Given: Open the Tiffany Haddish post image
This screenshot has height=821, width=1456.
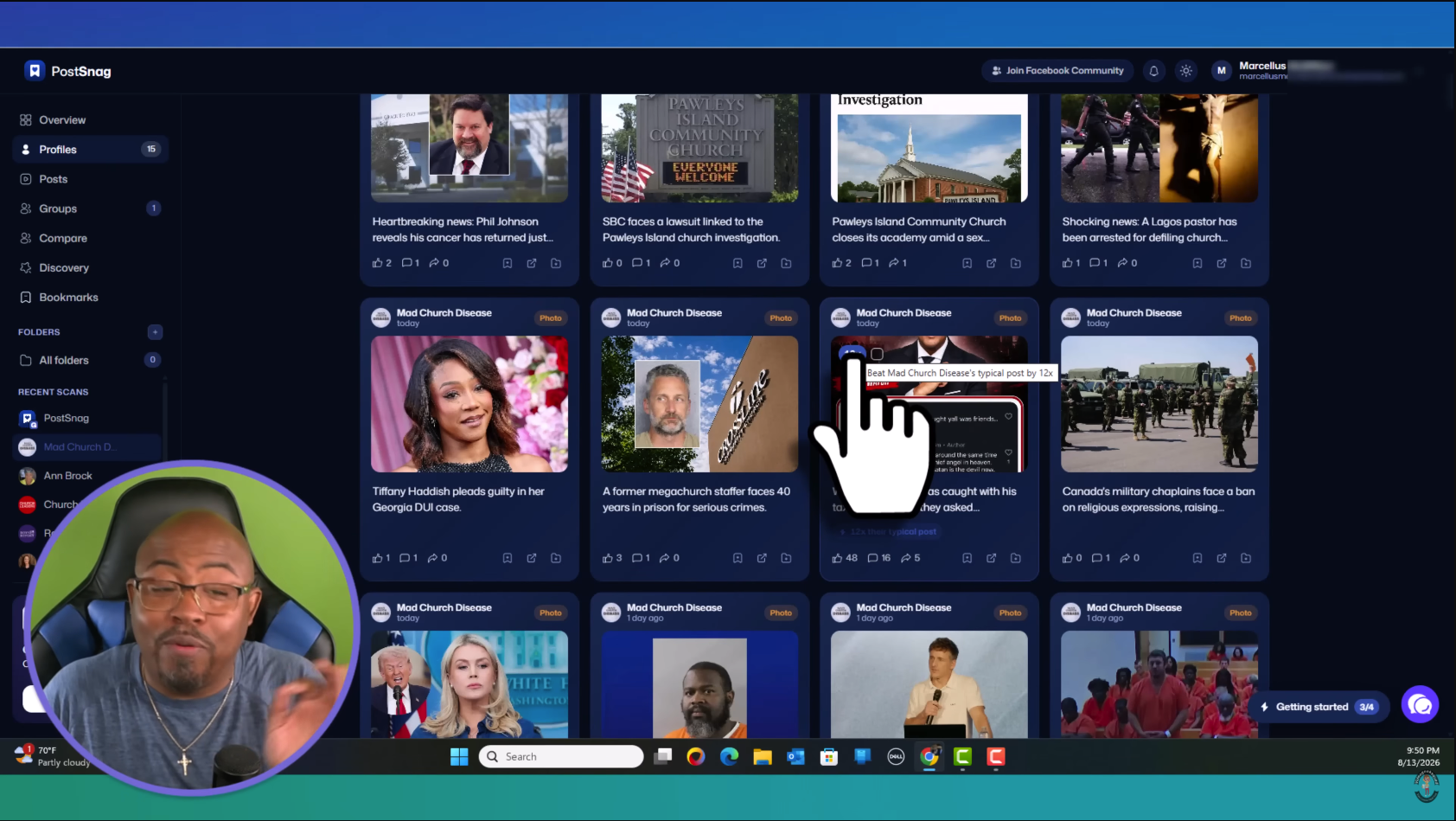Looking at the screenshot, I should coord(469,404).
